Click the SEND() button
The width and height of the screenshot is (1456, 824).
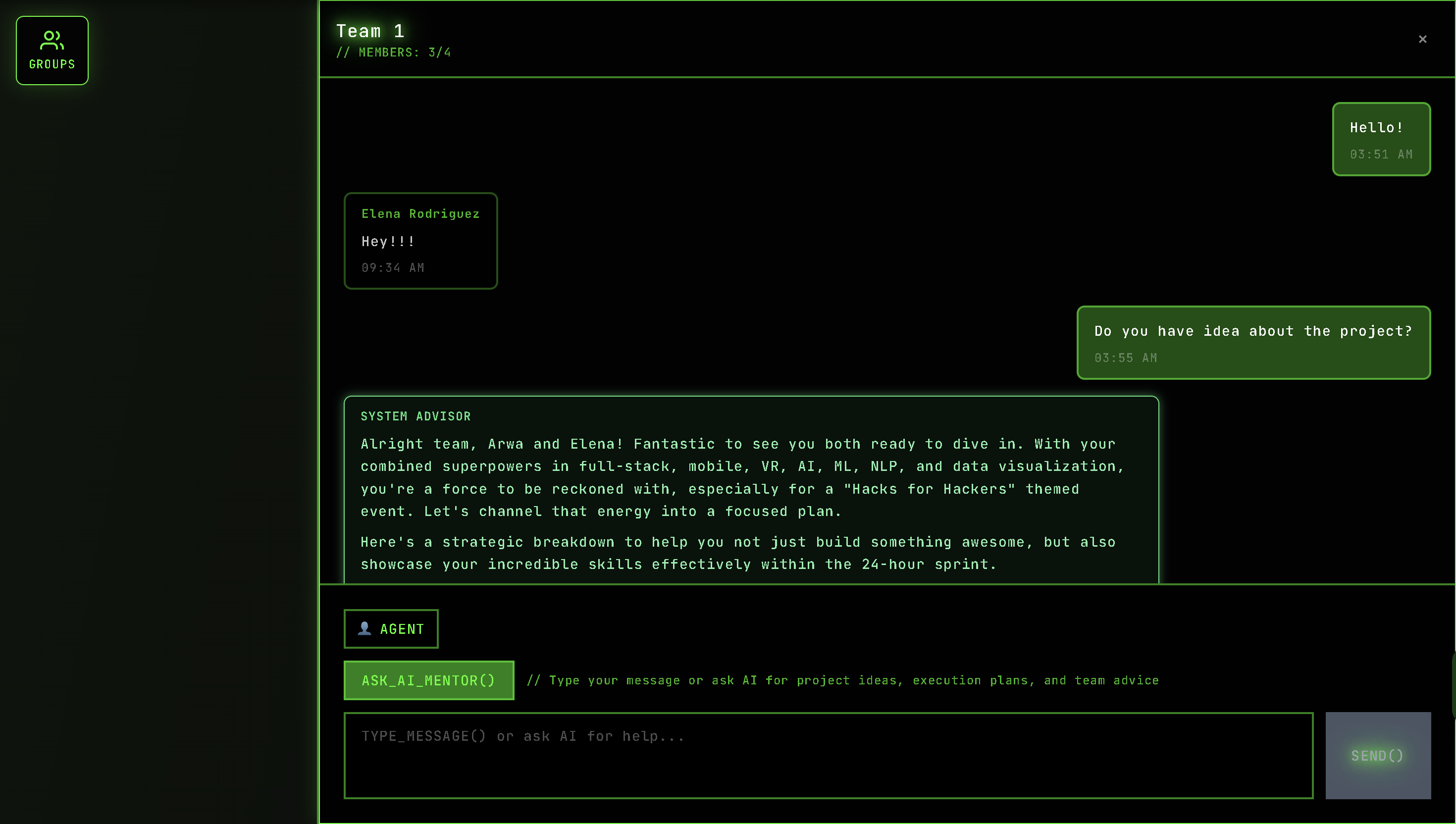click(1377, 756)
